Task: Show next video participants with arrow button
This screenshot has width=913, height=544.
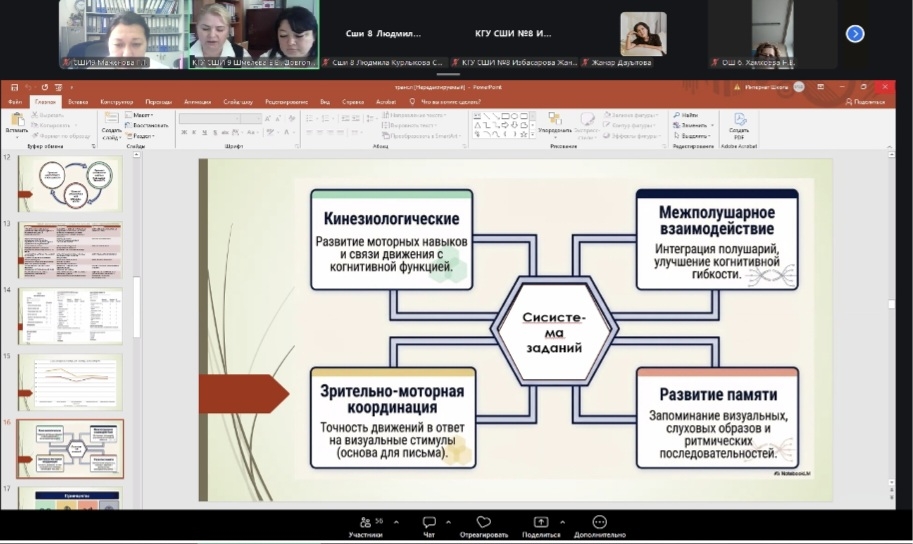Action: click(855, 33)
